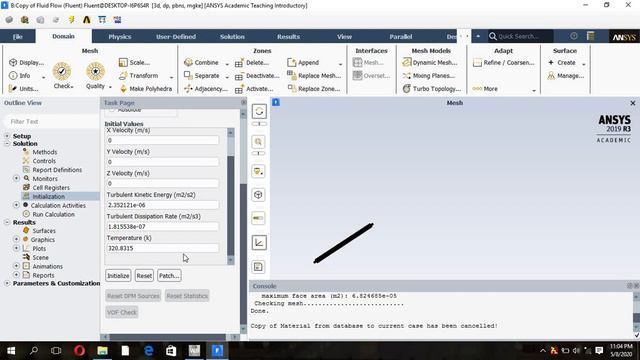Click Delete zones button
The image size is (640, 360).
[252, 63]
